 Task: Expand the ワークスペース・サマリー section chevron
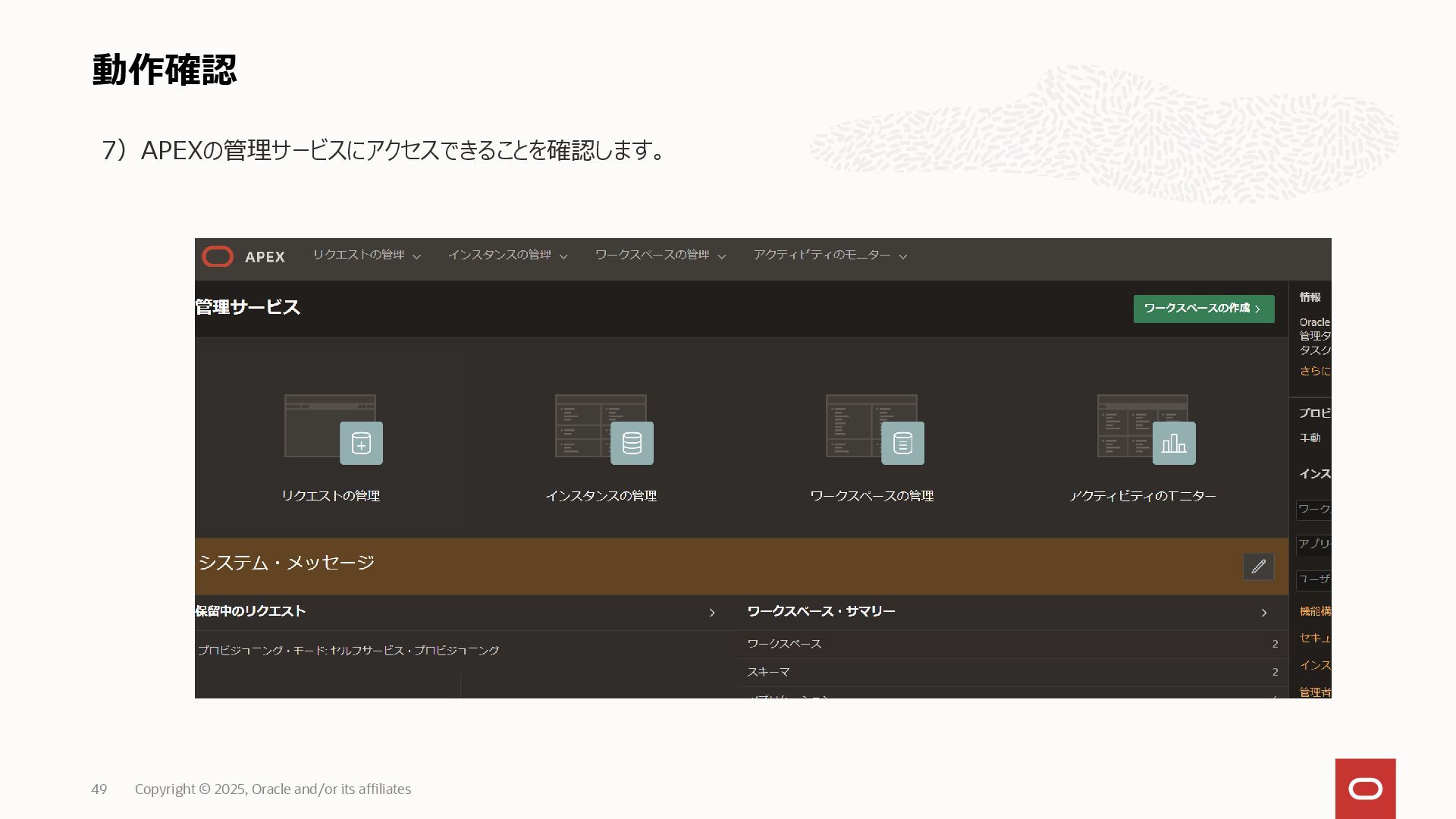click(x=1264, y=613)
